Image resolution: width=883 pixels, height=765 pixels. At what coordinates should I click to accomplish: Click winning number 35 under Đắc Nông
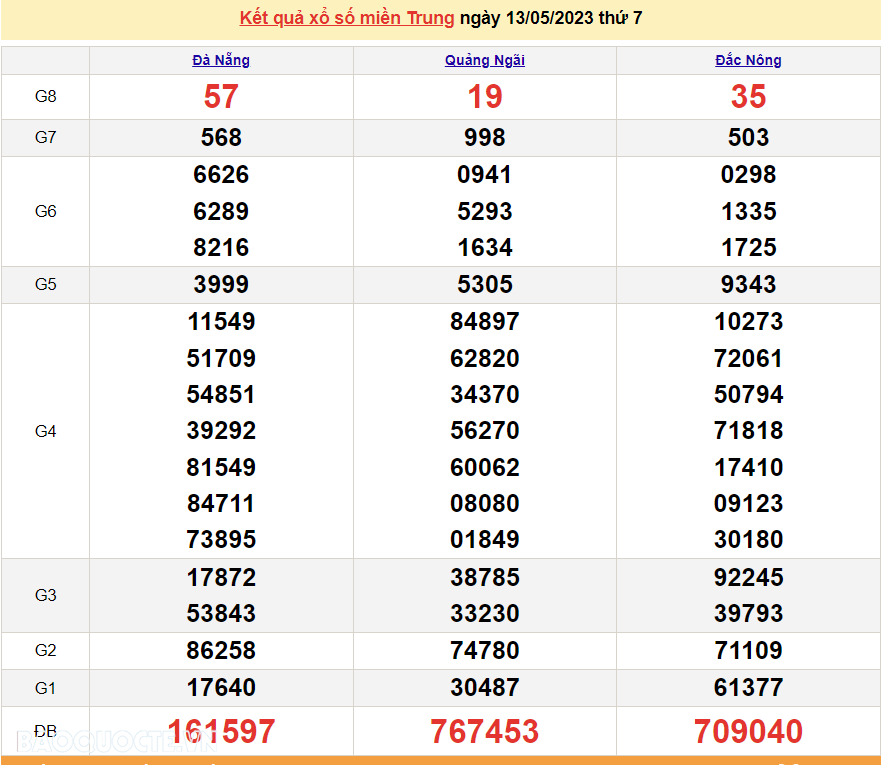[x=748, y=96]
